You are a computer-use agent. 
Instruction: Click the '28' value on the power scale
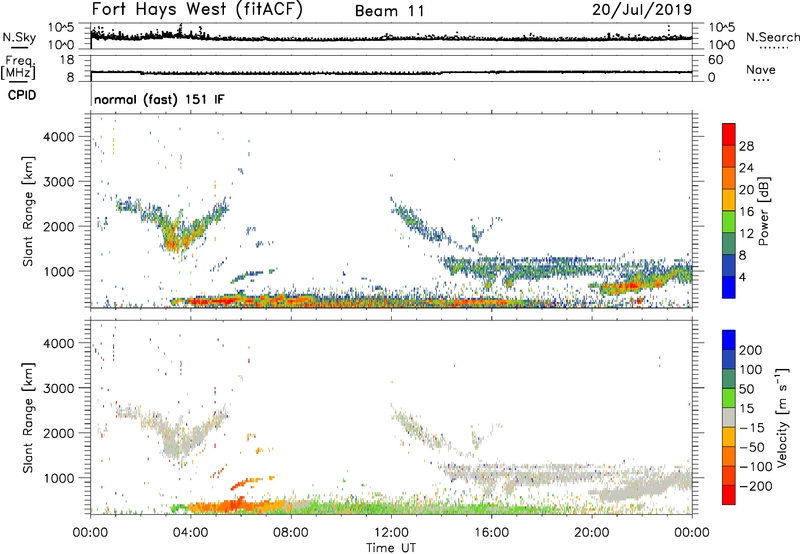pyautogui.click(x=746, y=146)
